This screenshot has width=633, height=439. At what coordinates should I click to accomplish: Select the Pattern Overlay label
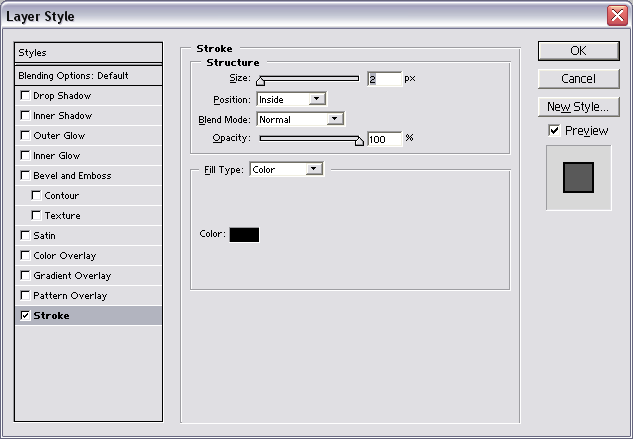pyautogui.click(x=70, y=296)
